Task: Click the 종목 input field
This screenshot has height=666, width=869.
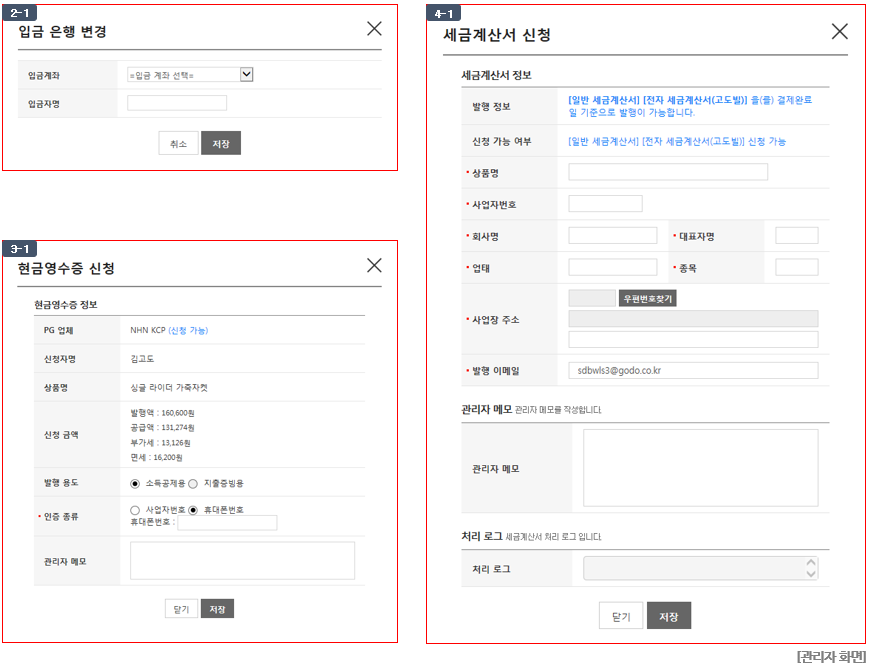Action: coord(796,267)
